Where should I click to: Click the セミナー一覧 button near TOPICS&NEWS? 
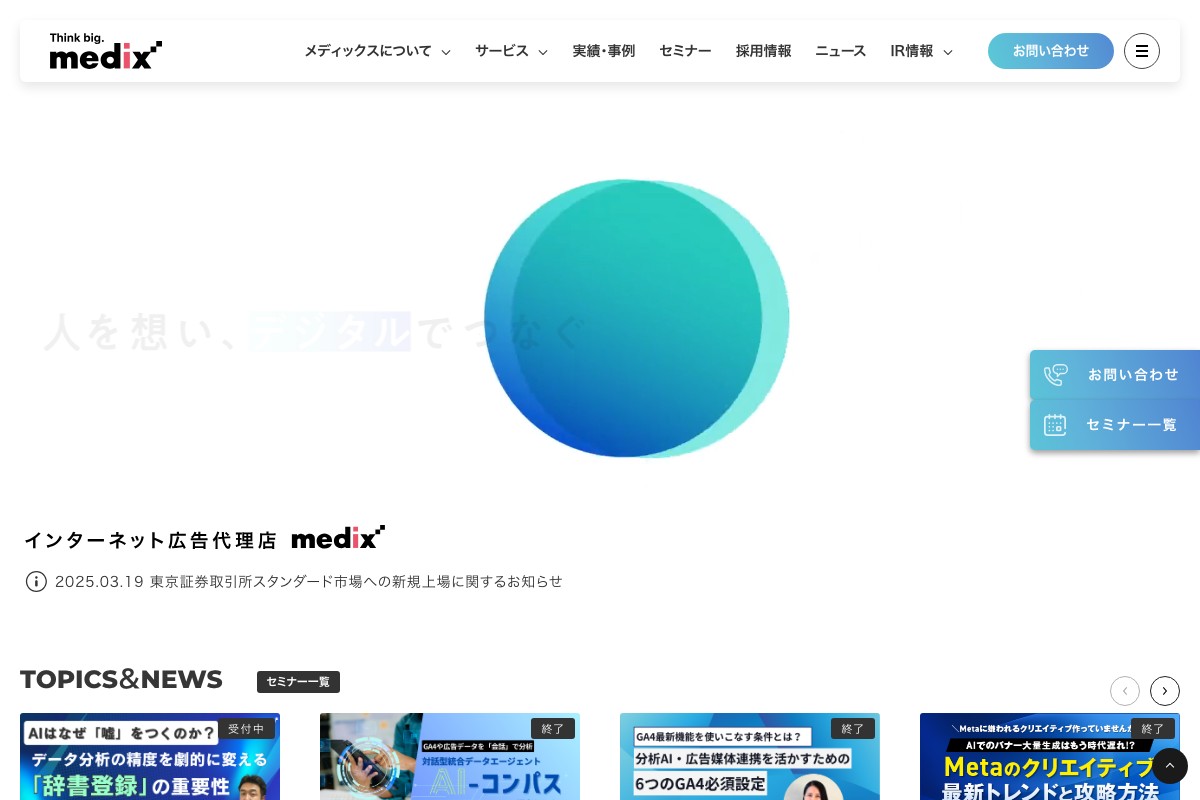298,681
